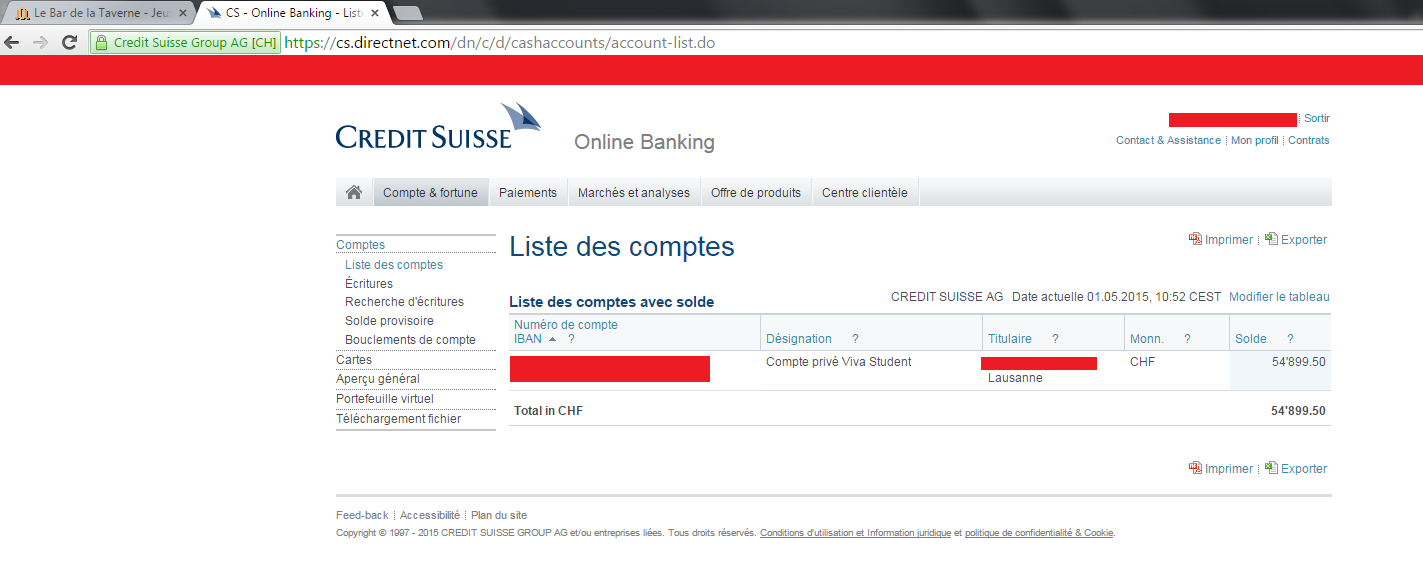Open politique de confidentialité & Cookie link
This screenshot has height=565, width=1423.
[x=1039, y=533]
